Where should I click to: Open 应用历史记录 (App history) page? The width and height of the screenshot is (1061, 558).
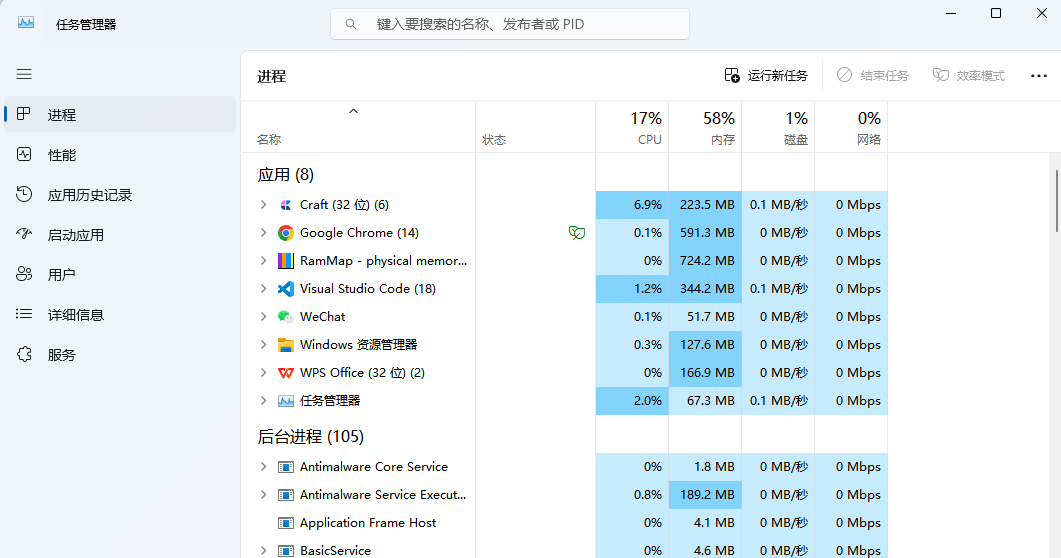click(120, 195)
